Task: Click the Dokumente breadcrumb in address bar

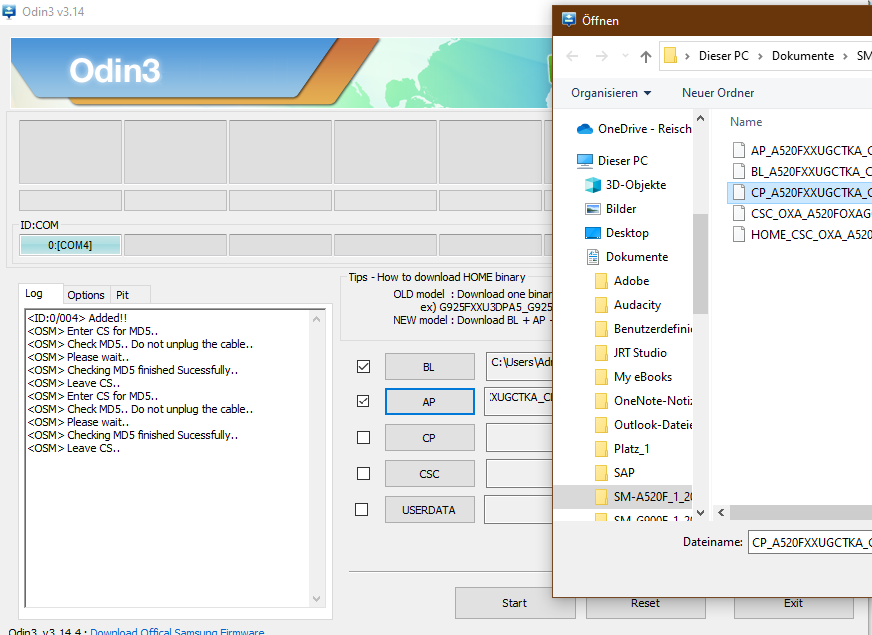Action: click(802, 56)
